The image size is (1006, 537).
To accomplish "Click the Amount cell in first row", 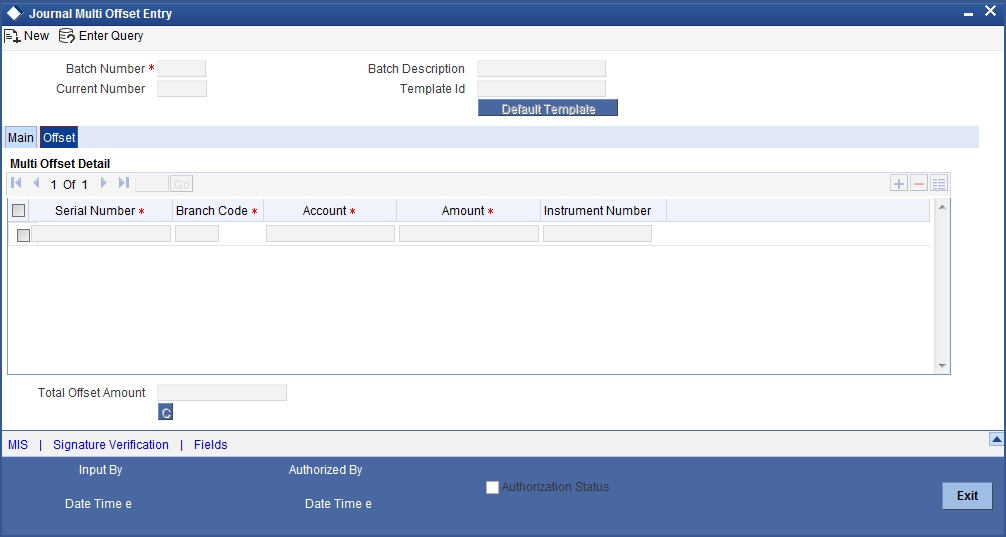I will coord(469,234).
